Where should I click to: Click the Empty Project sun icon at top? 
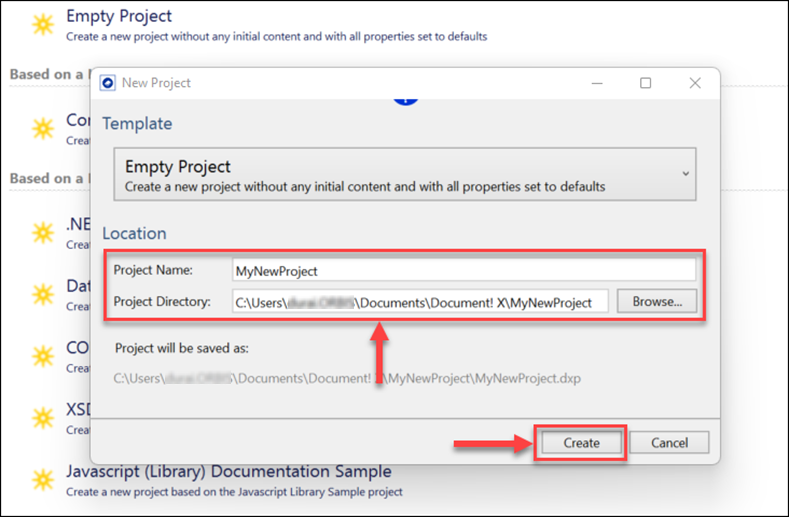pyautogui.click(x=42, y=25)
